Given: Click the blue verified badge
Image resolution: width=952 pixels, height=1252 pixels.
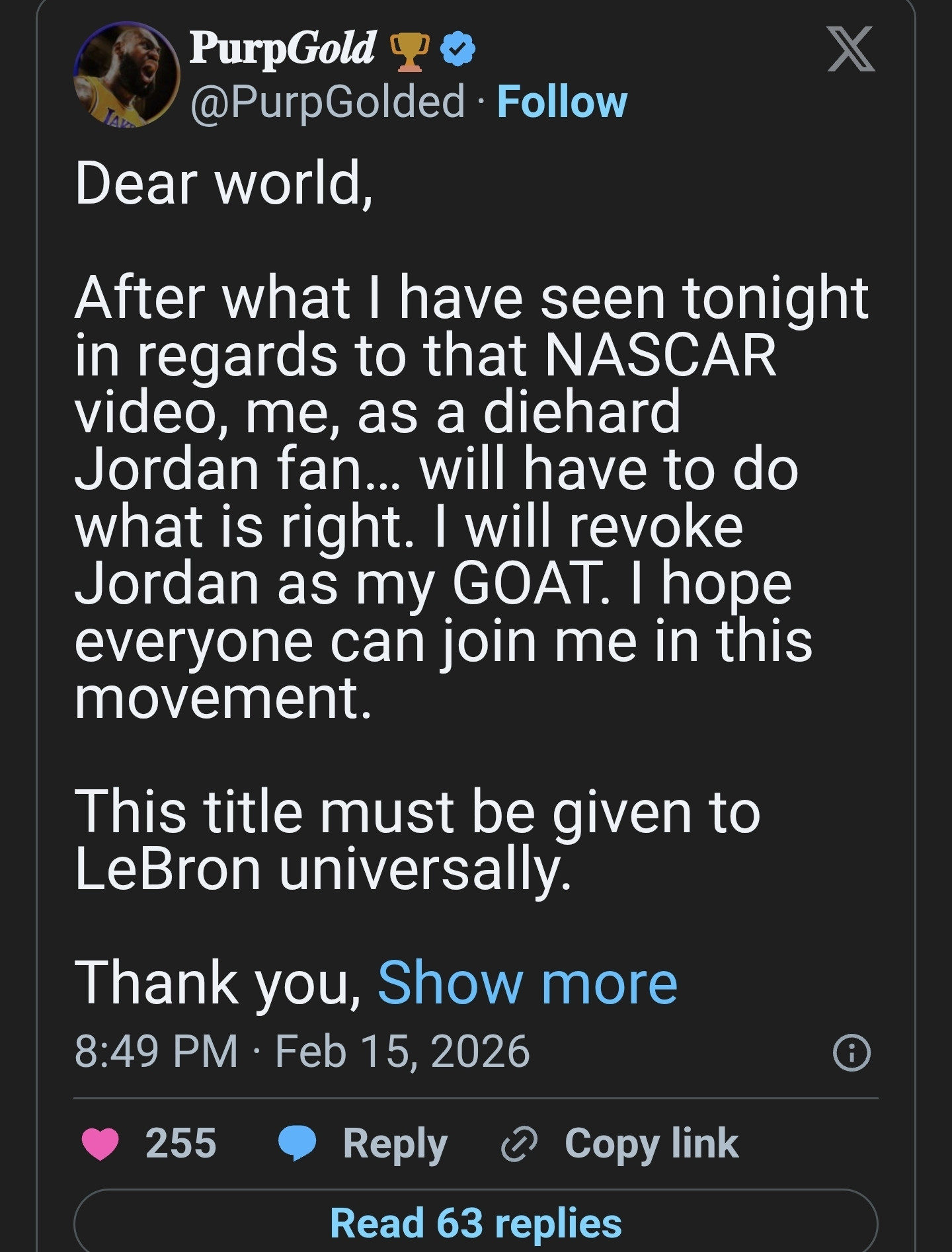Looking at the screenshot, I should pyautogui.click(x=457, y=50).
